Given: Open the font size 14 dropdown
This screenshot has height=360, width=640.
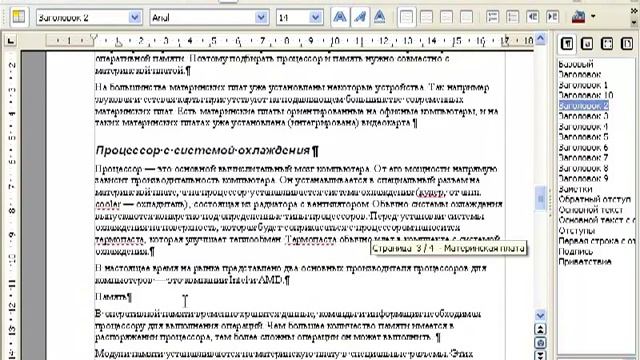Looking at the screenshot, I should (x=315, y=18).
